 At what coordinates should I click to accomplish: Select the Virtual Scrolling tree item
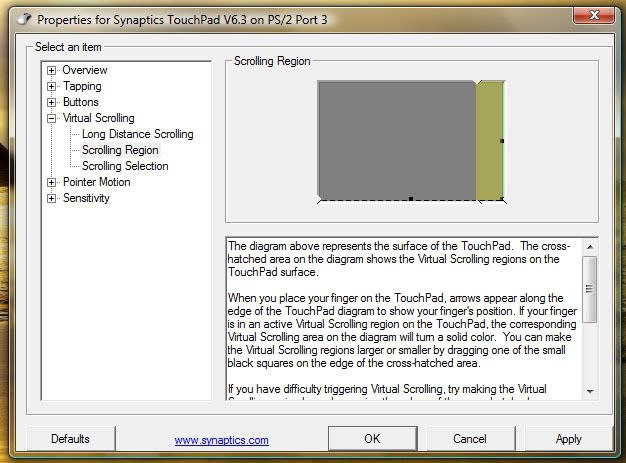pos(99,118)
